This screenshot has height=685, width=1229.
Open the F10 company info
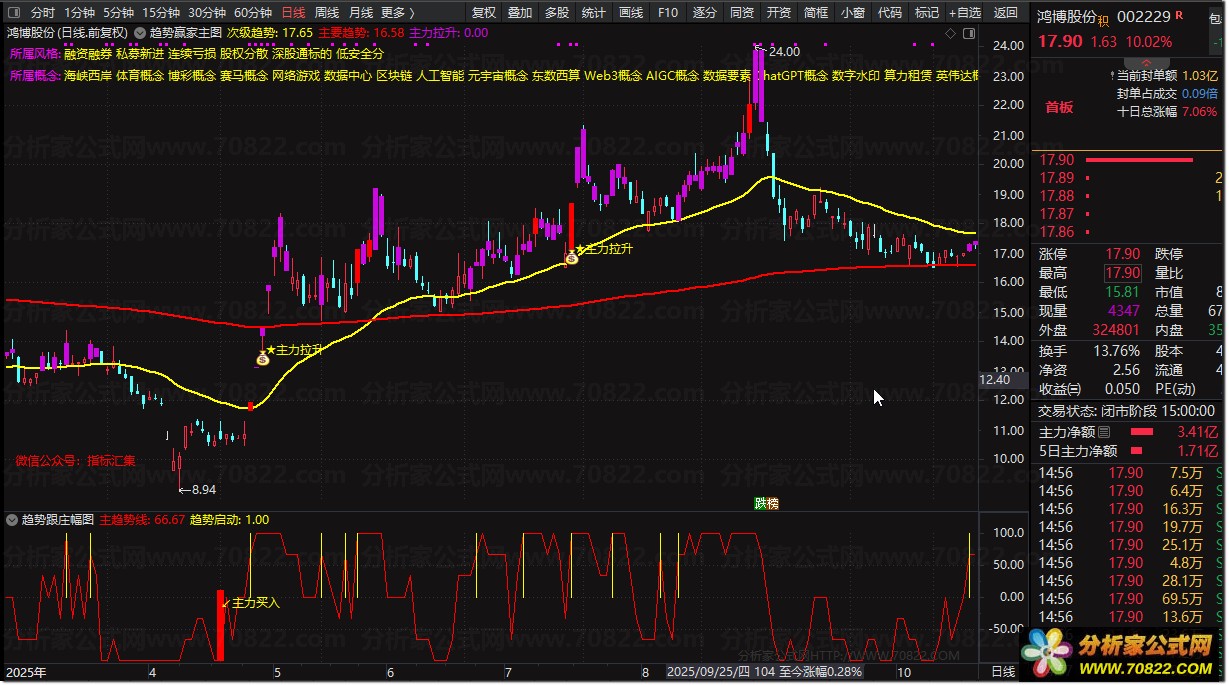pyautogui.click(x=668, y=13)
